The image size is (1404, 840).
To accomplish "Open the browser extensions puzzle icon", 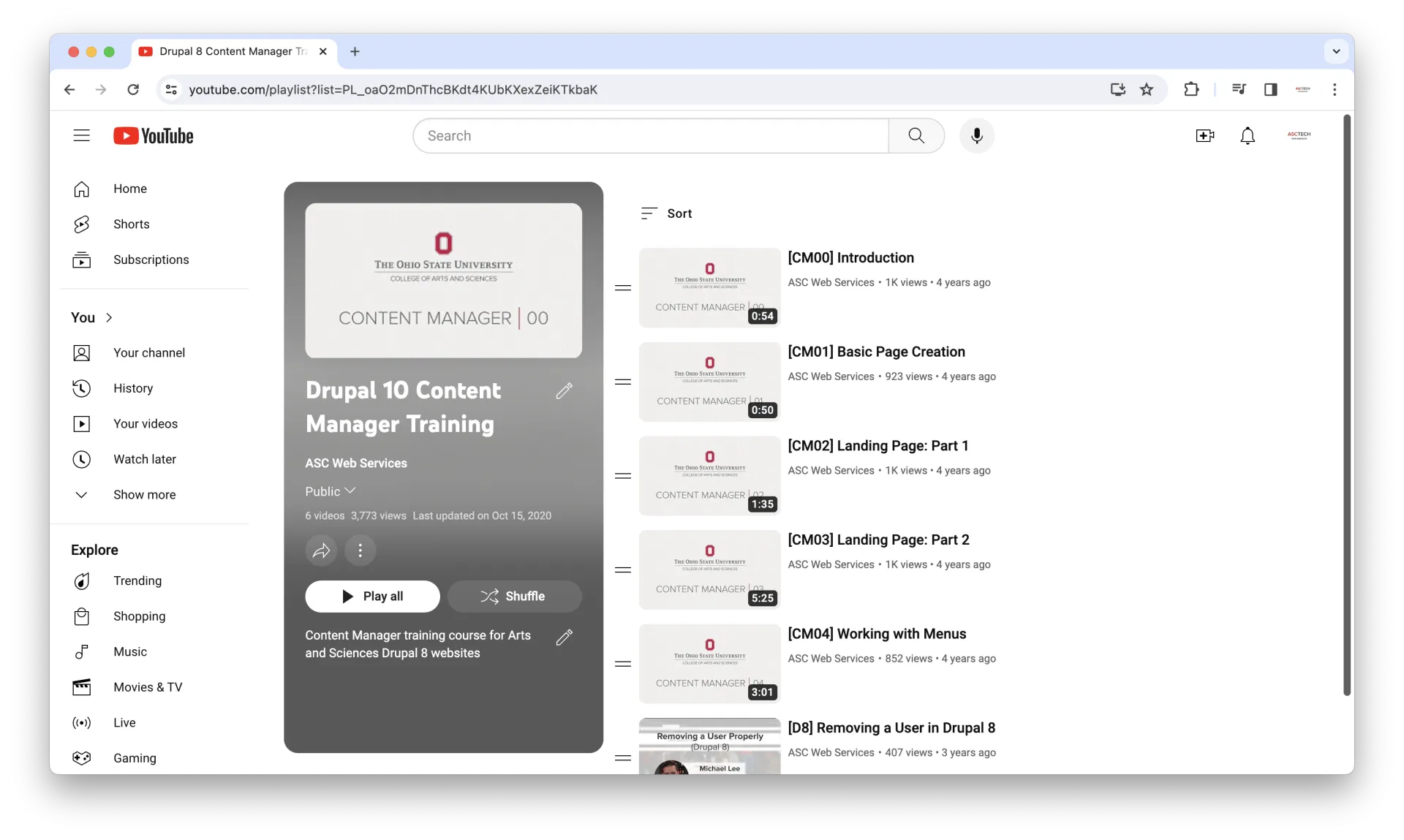I will click(x=1191, y=89).
